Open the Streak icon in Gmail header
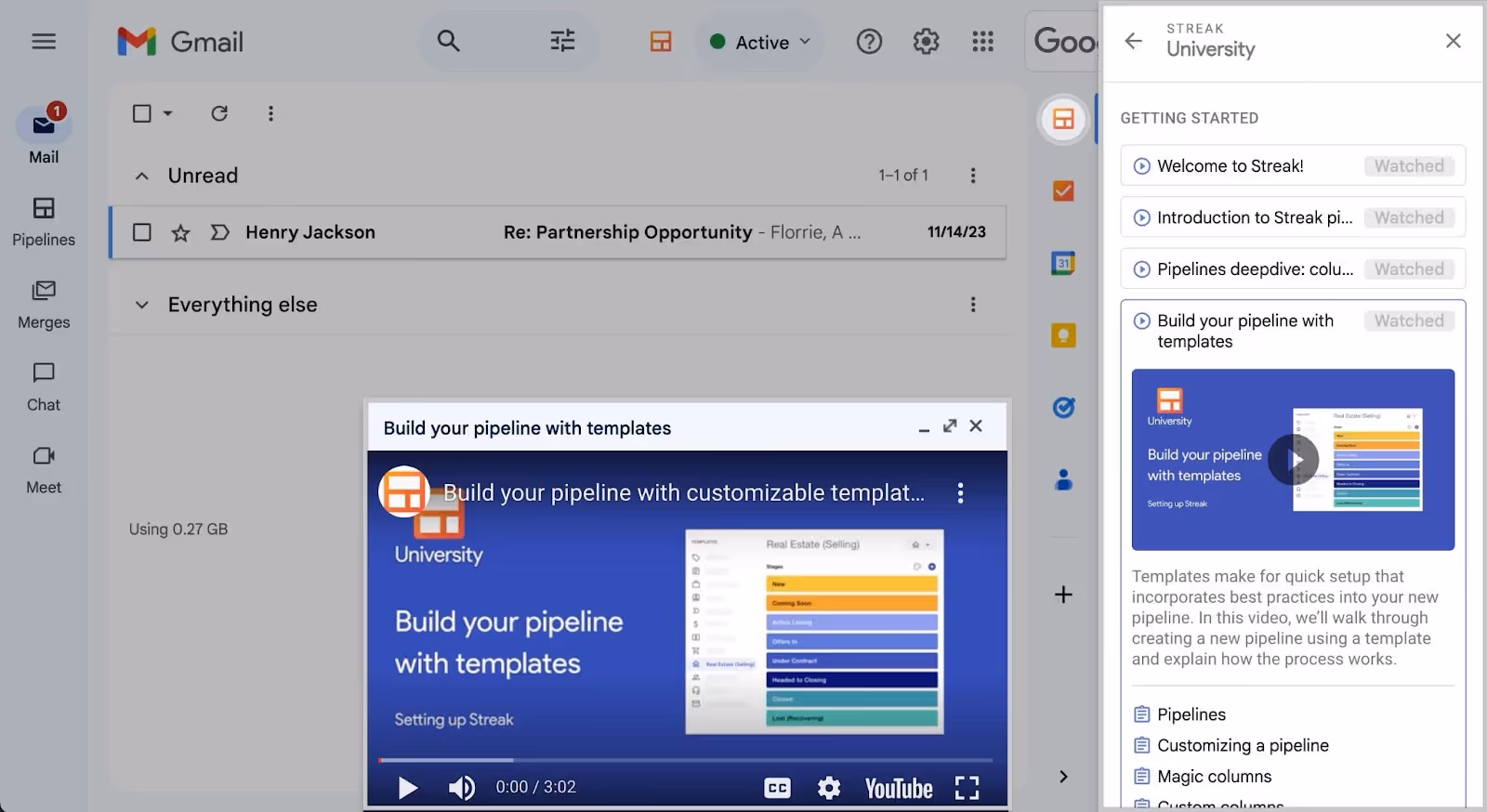The width and height of the screenshot is (1487, 812). tap(661, 41)
